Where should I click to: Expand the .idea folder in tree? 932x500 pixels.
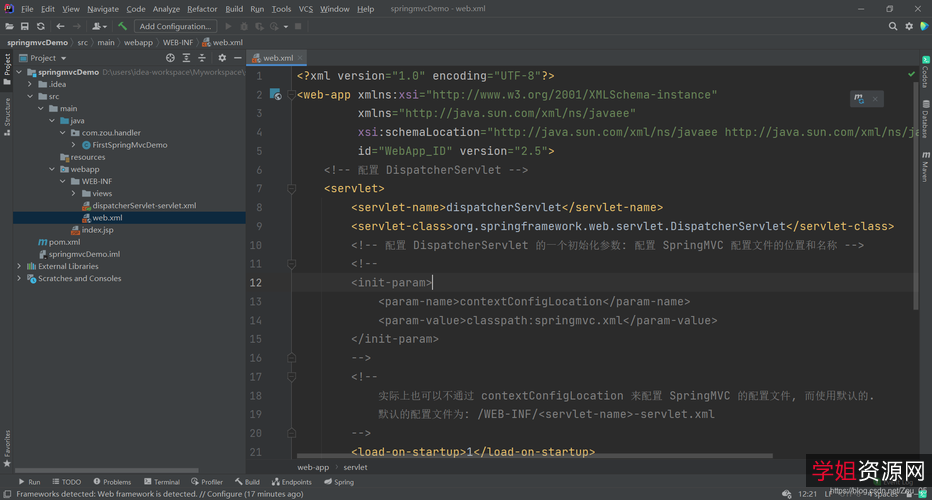tap(30, 84)
